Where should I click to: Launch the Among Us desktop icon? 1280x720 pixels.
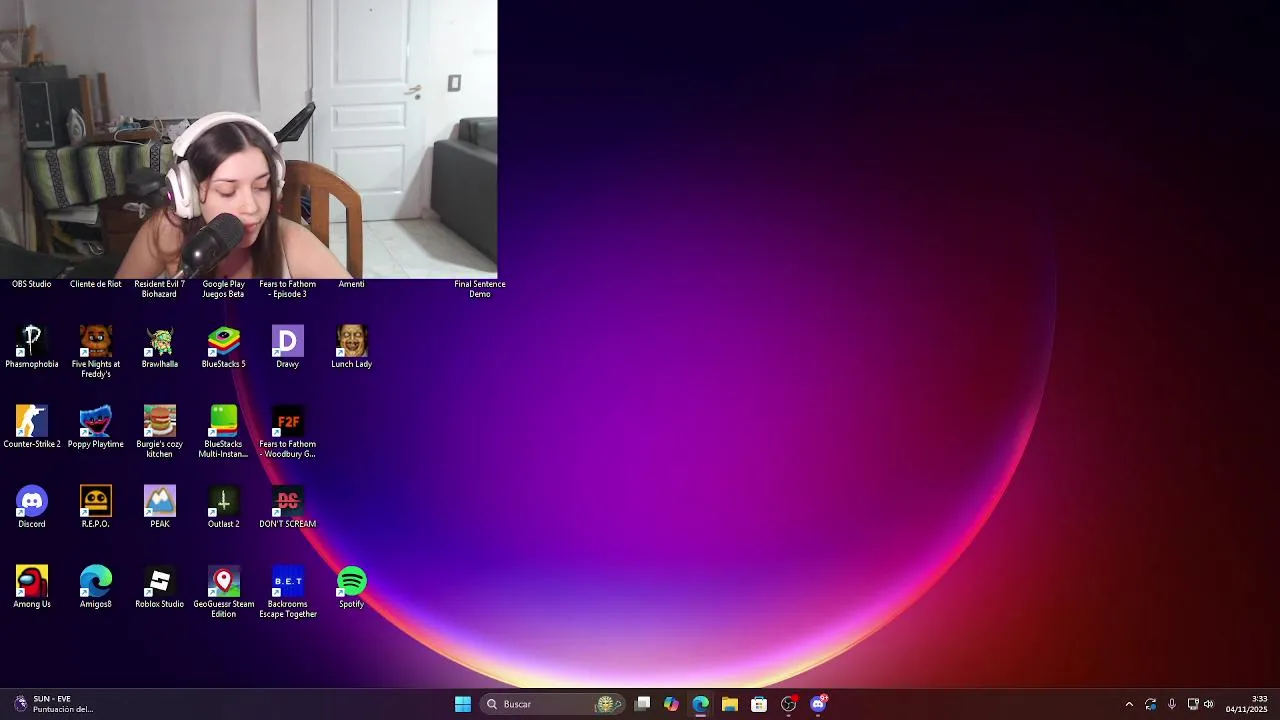32,587
